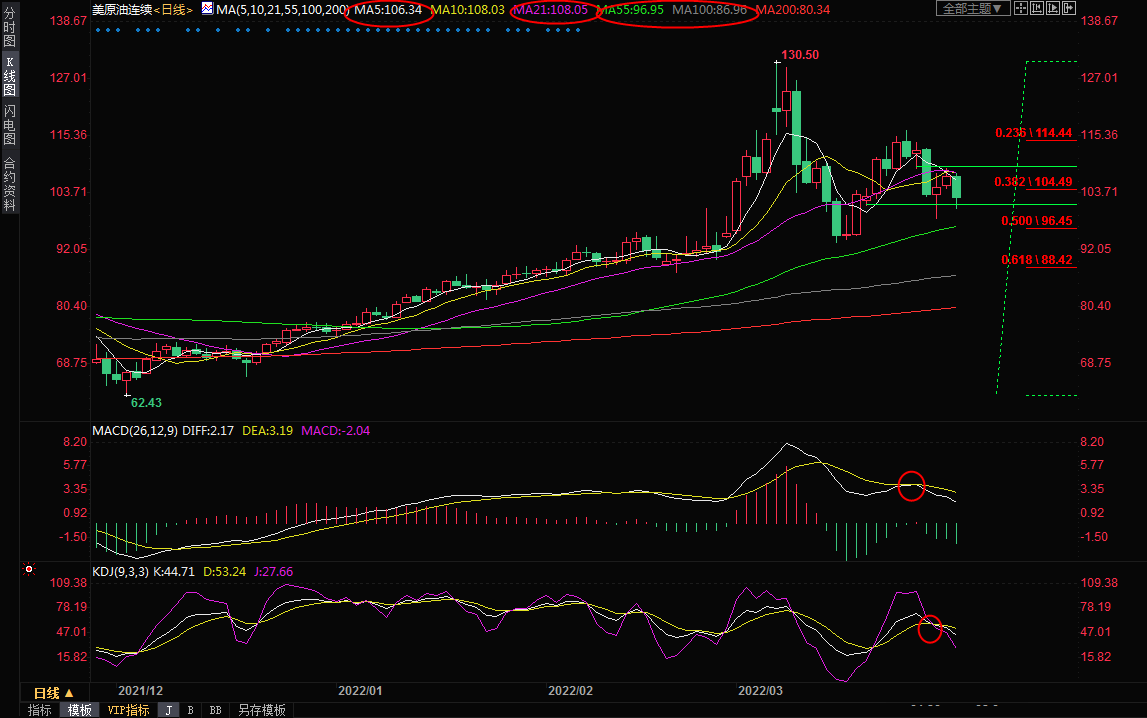Toggle the J template button
The image size is (1147, 718).
pyautogui.click(x=168, y=710)
